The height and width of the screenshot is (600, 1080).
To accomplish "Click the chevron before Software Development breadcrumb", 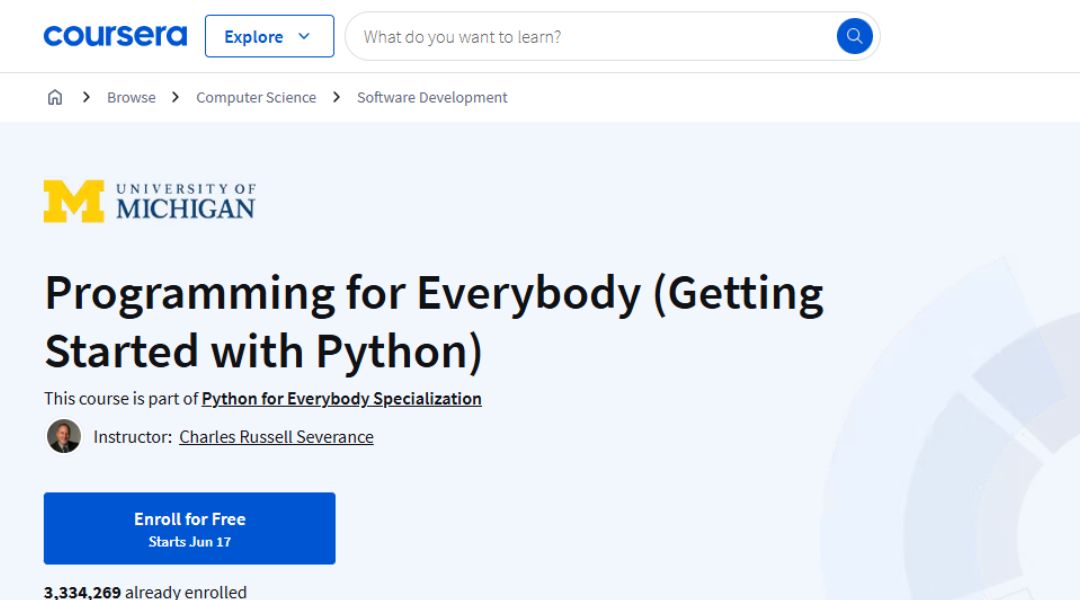I will [336, 97].
